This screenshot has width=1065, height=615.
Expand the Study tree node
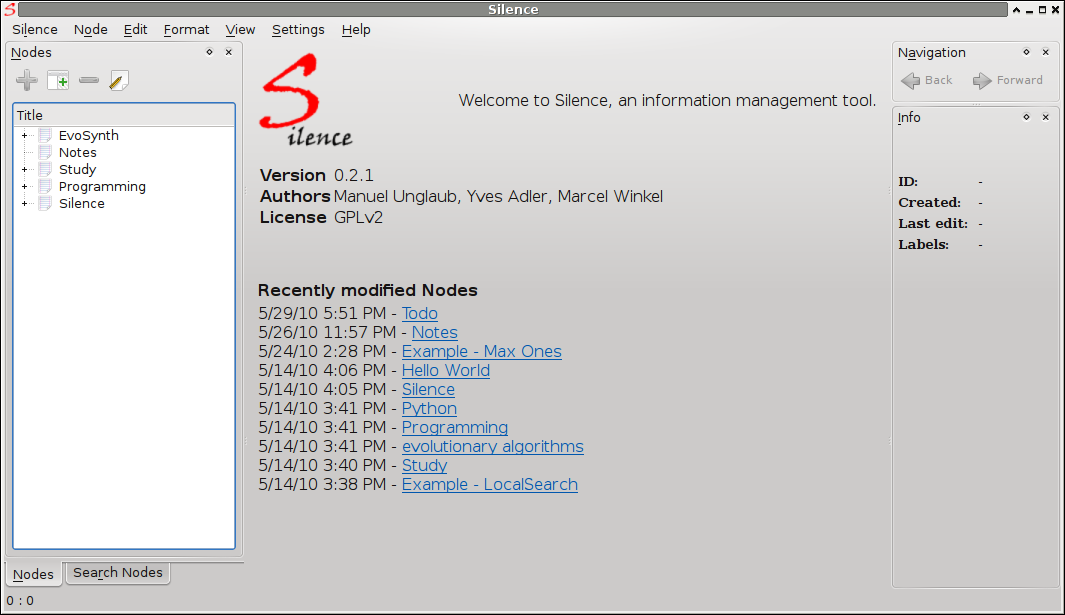point(24,169)
